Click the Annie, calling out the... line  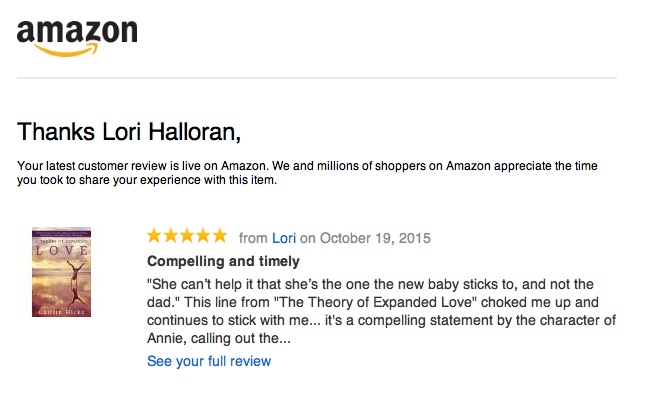[x=219, y=338]
